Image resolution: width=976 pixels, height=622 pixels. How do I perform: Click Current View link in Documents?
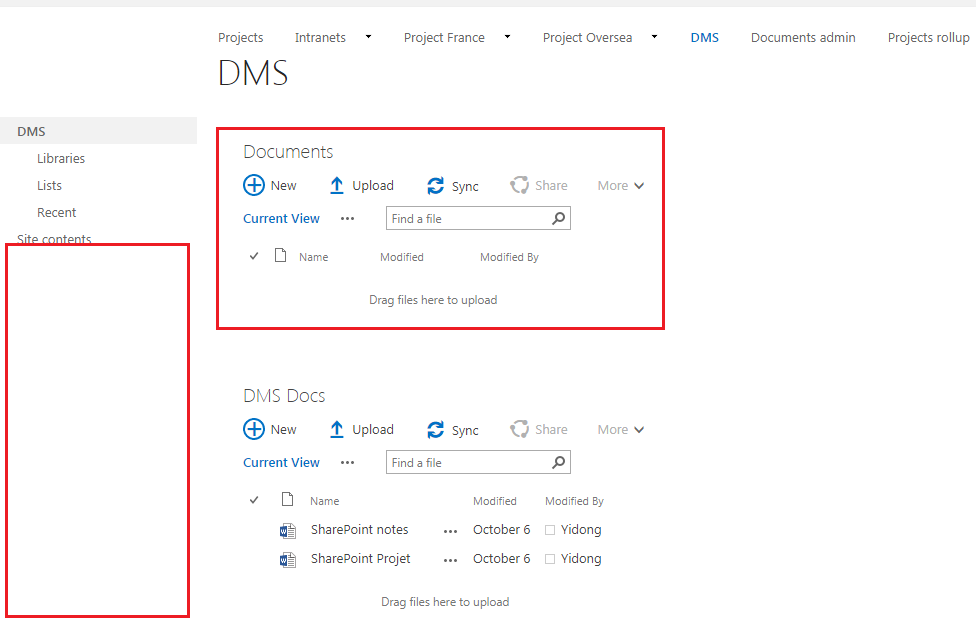281,219
